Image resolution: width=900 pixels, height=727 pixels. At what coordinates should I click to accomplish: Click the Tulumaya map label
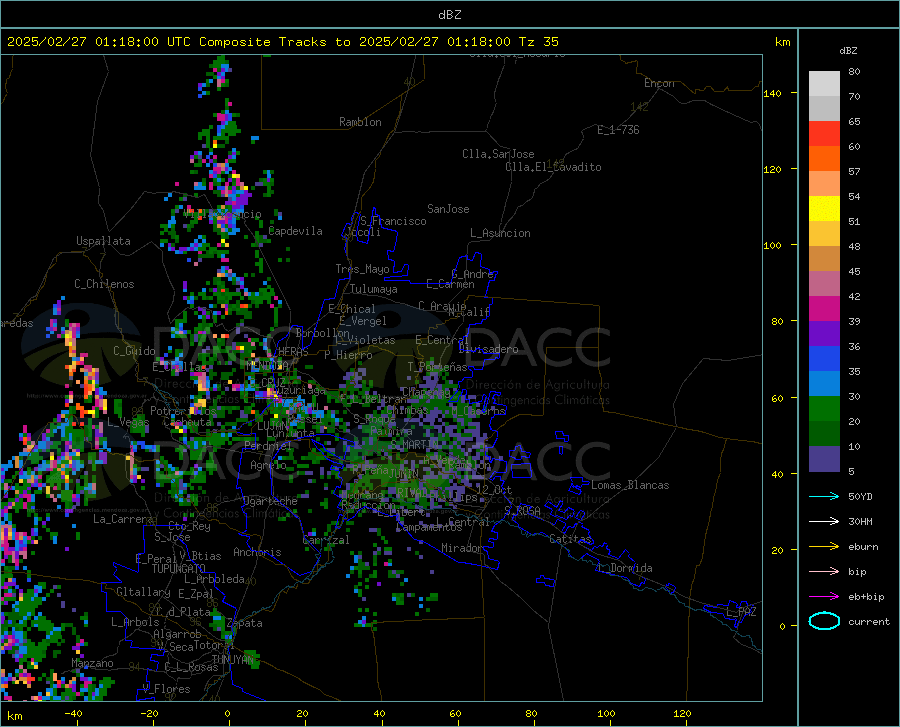[x=374, y=289]
